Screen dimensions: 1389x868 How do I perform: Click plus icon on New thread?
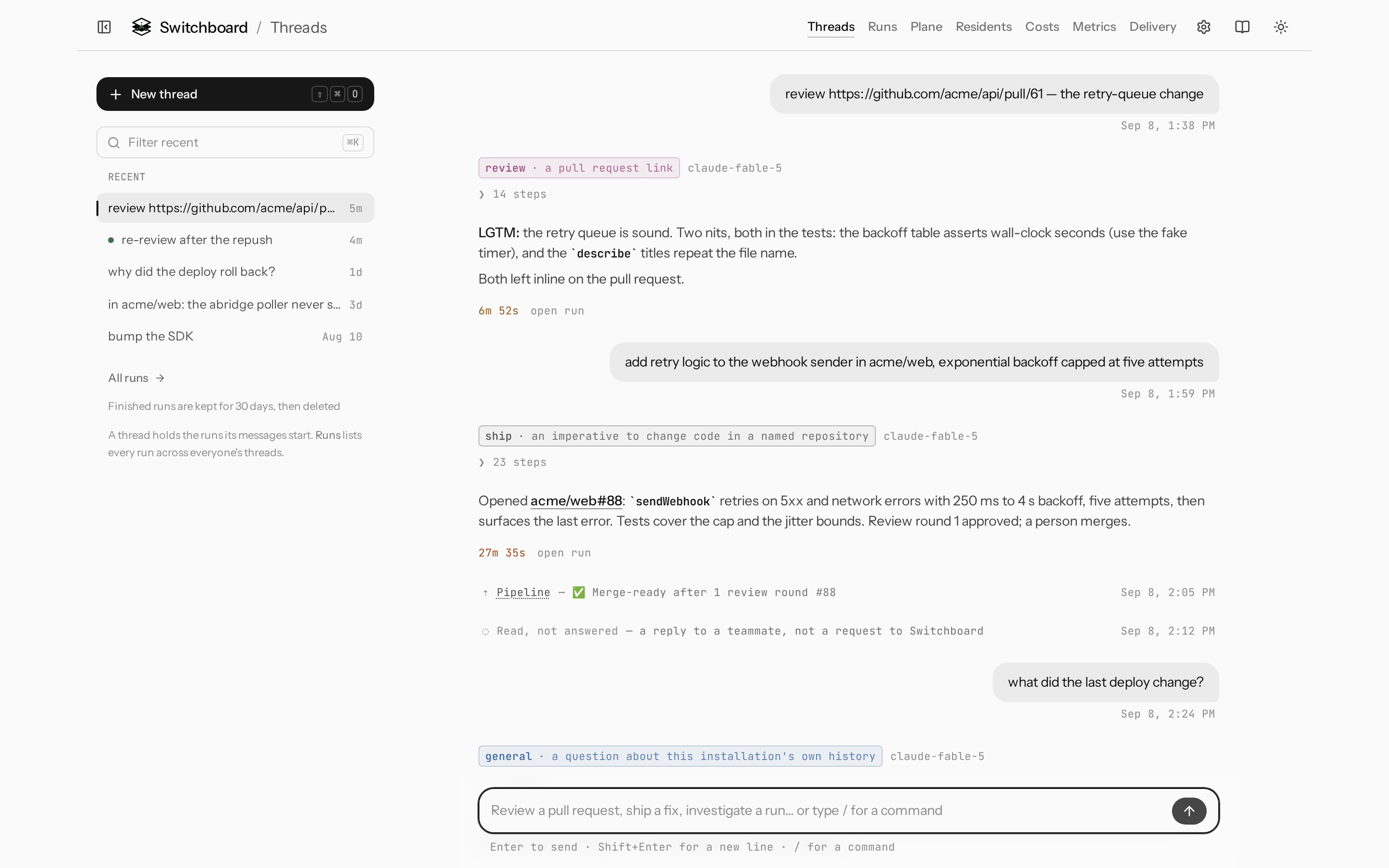pos(115,94)
